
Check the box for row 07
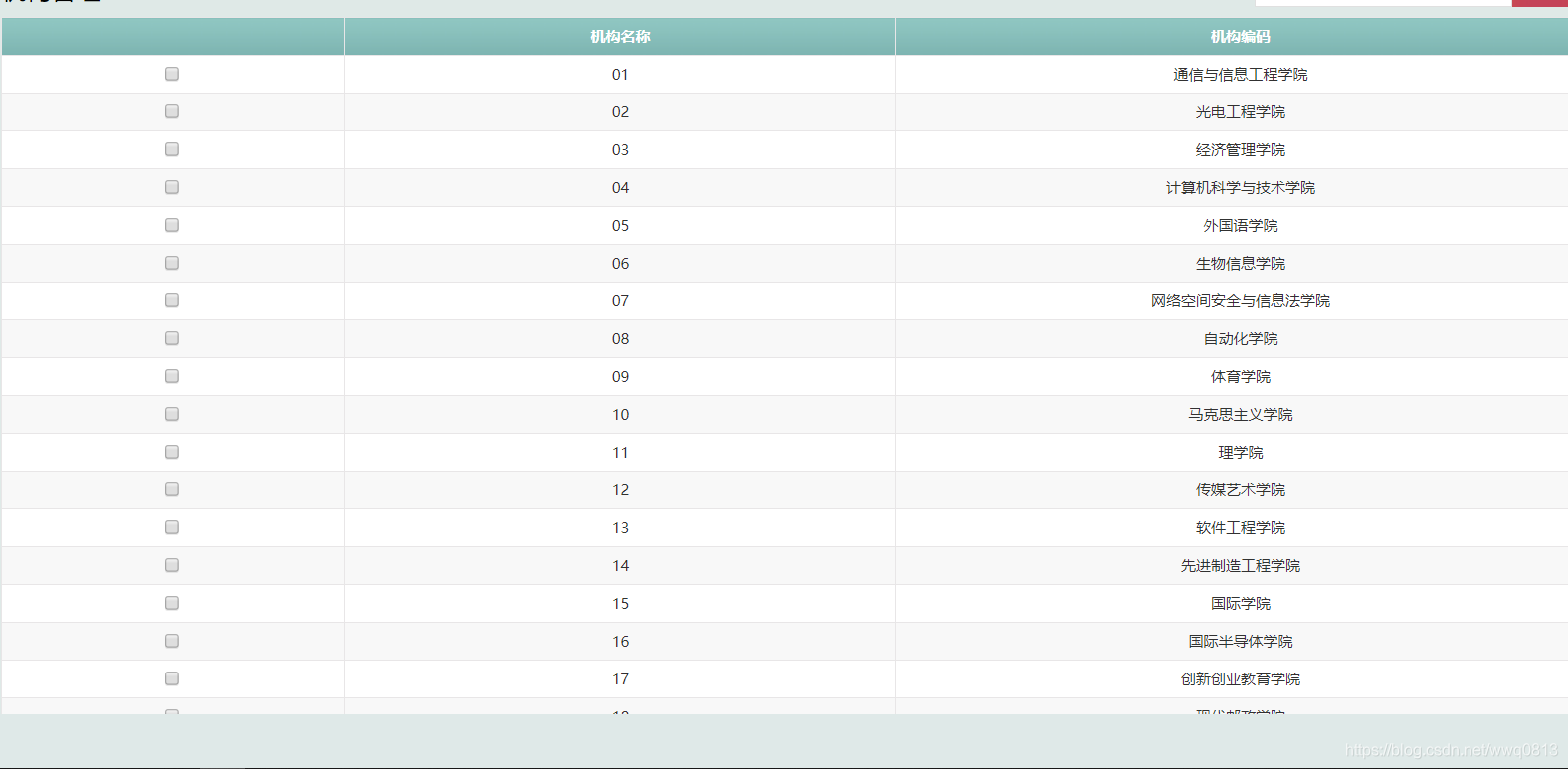click(172, 300)
